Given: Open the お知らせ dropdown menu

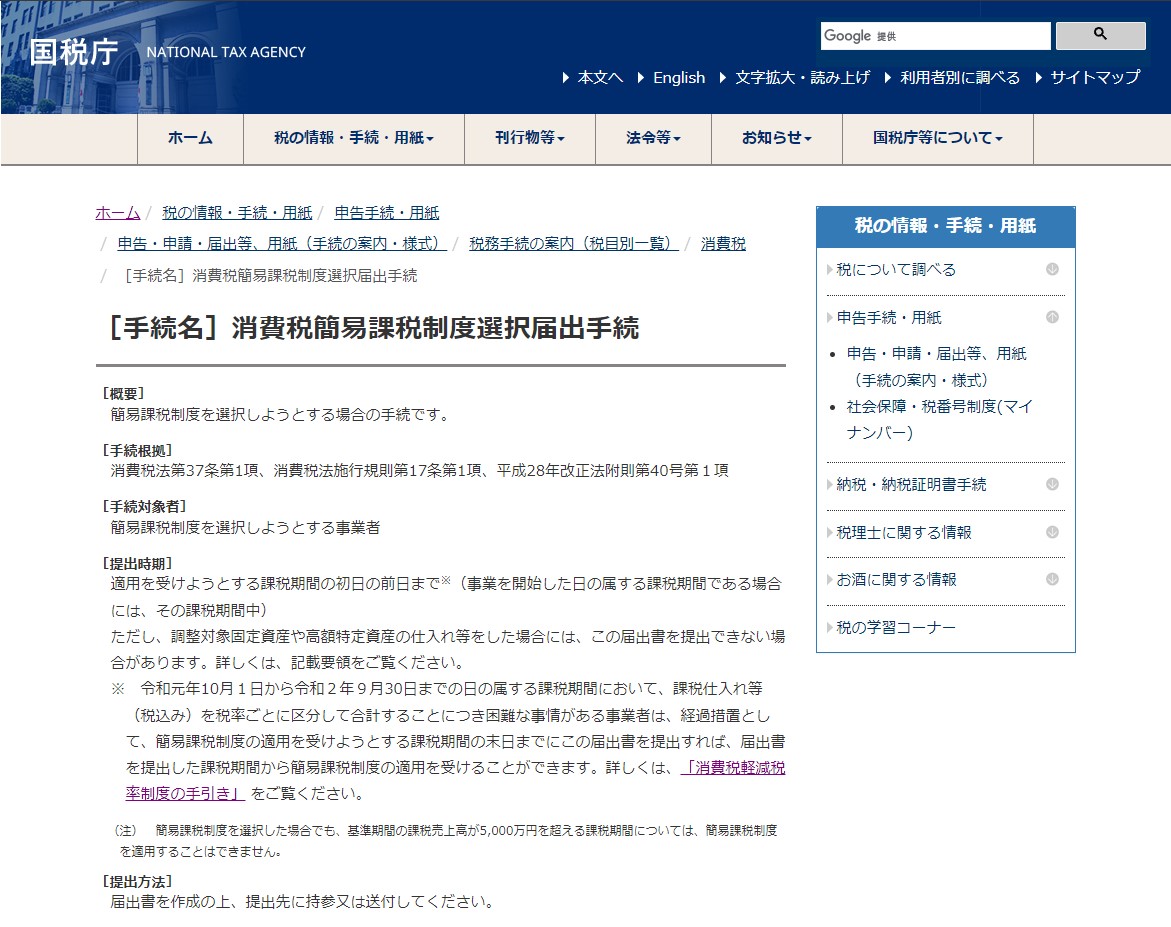Looking at the screenshot, I should 777,138.
